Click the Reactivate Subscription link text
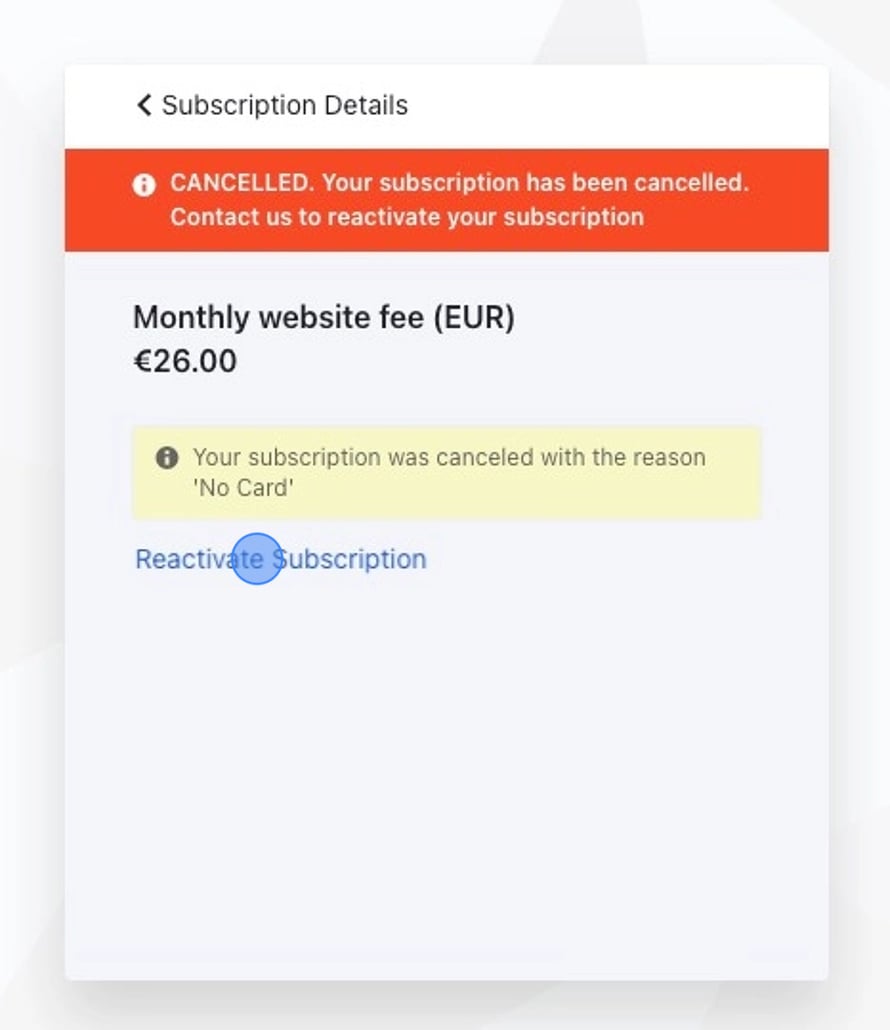This screenshot has height=1030, width=890. tap(280, 559)
